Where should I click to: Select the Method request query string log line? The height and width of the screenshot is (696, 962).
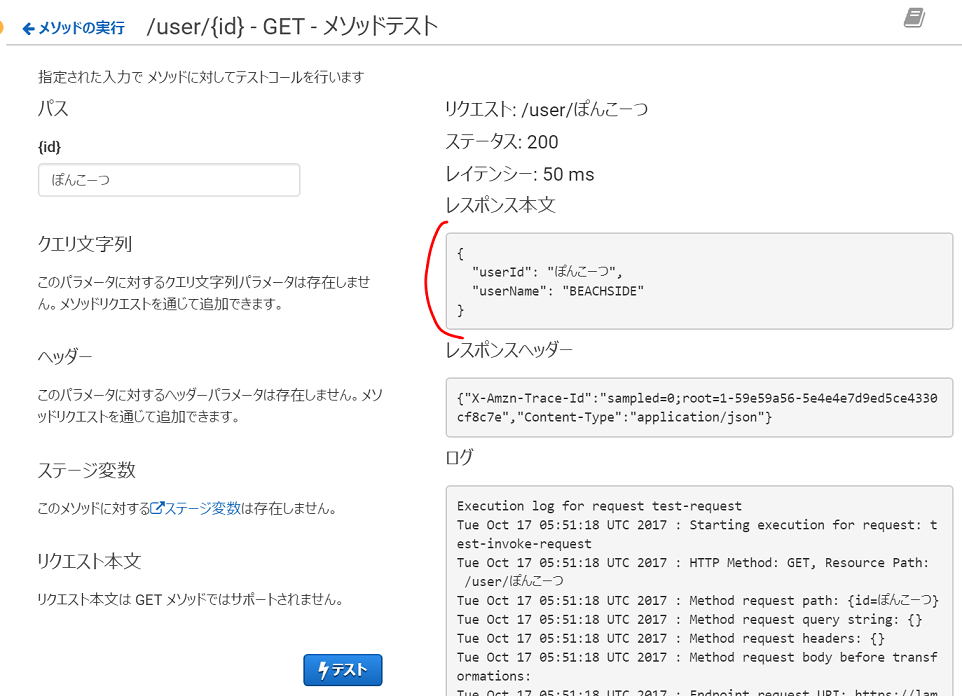pos(690,619)
